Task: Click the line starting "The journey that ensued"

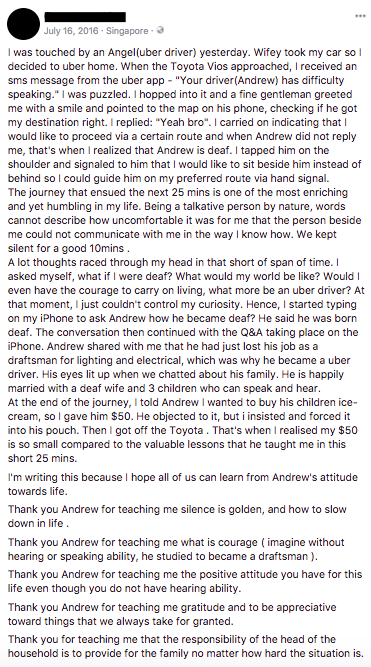Action: (178, 192)
